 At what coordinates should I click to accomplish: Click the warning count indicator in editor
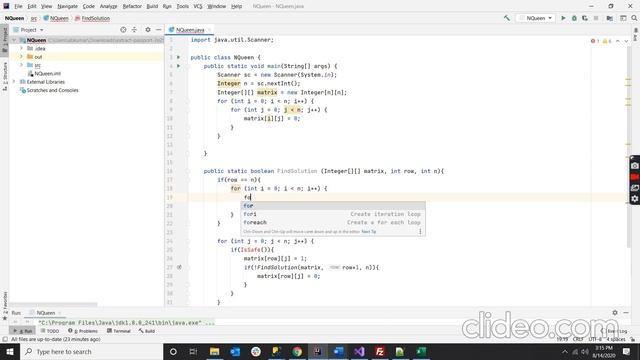tap(607, 41)
